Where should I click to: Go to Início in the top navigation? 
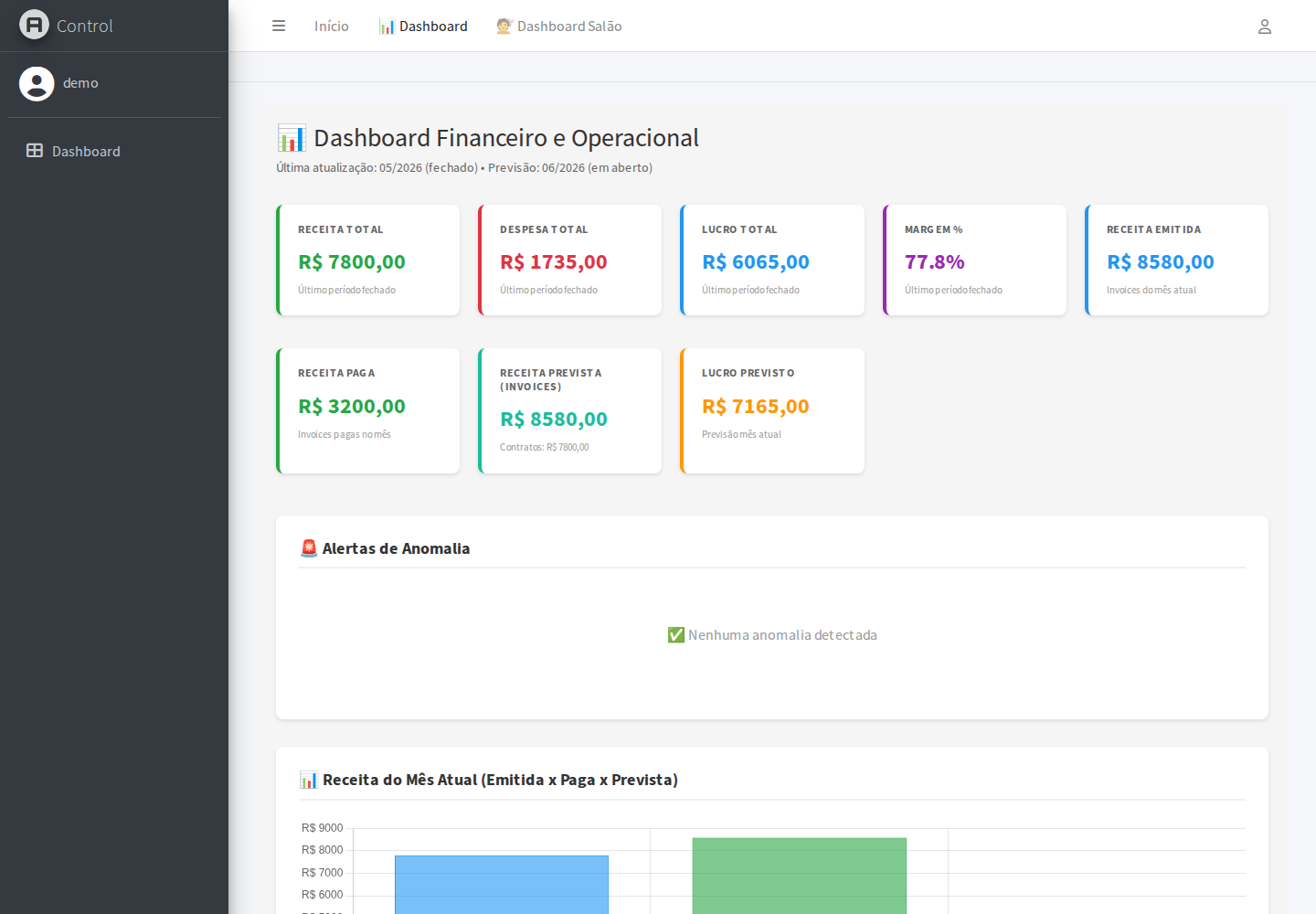click(332, 27)
